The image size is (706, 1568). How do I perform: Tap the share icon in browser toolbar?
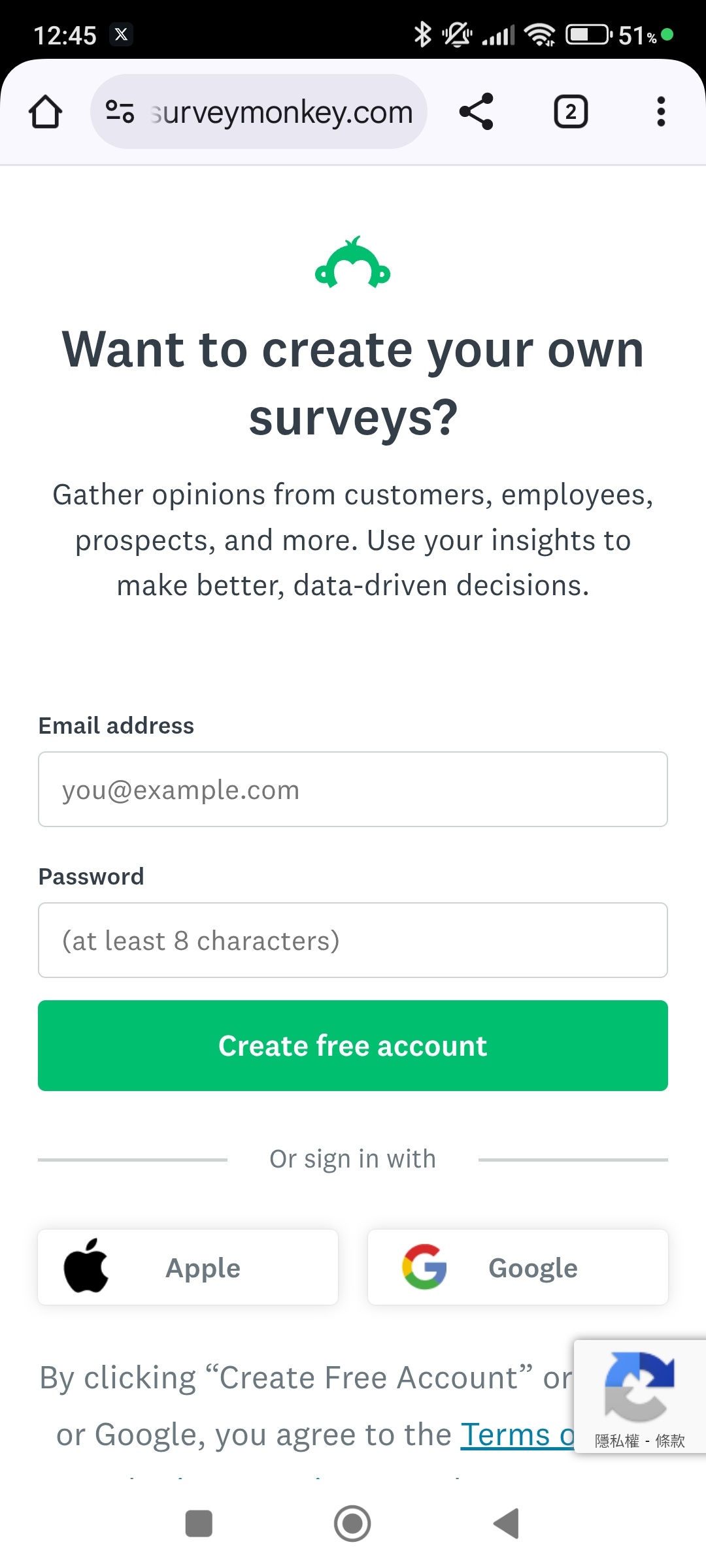tap(476, 112)
